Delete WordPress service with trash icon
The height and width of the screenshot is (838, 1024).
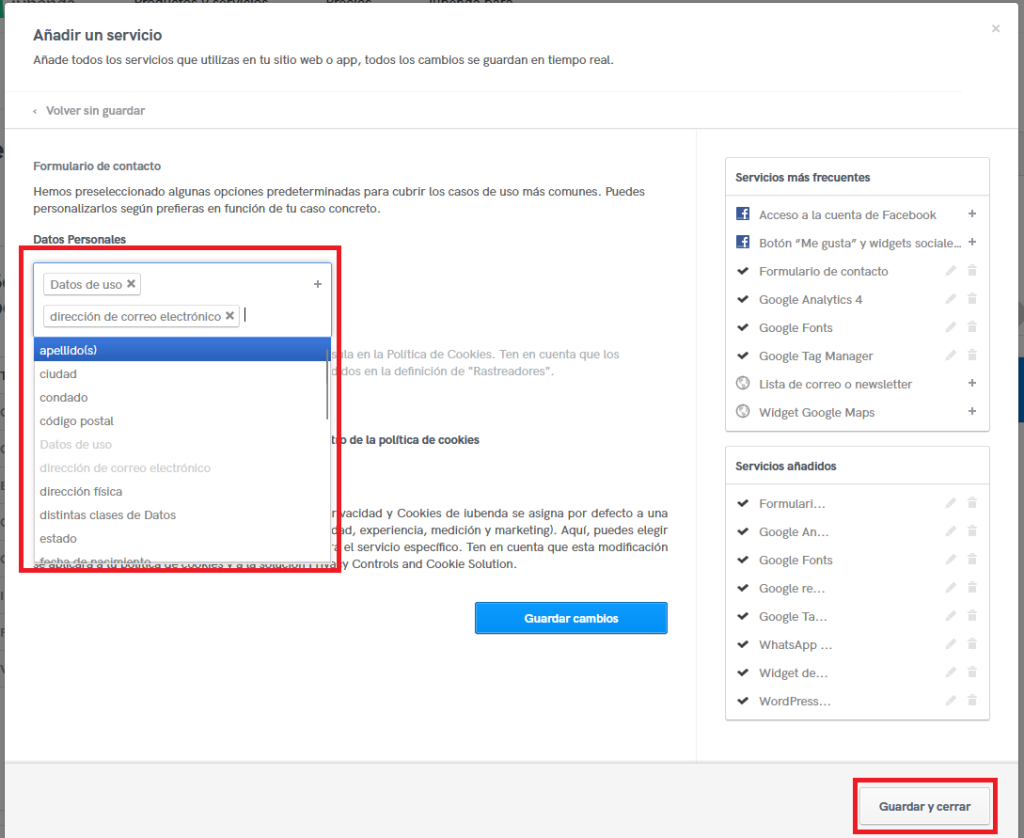[972, 701]
